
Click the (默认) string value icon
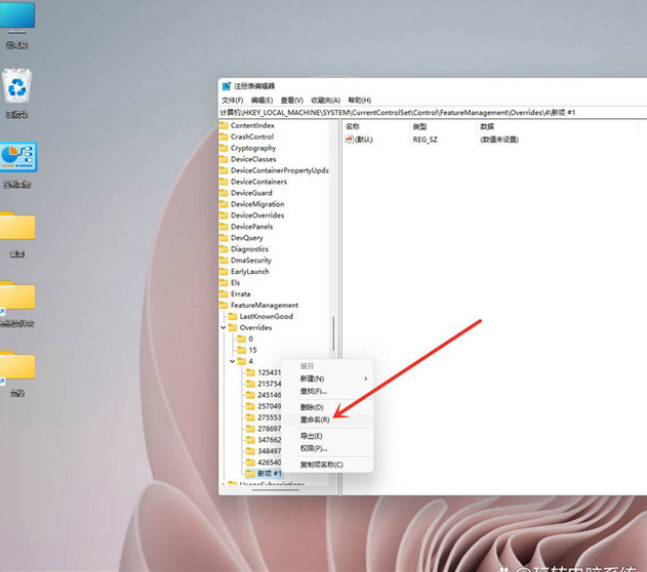pos(350,139)
